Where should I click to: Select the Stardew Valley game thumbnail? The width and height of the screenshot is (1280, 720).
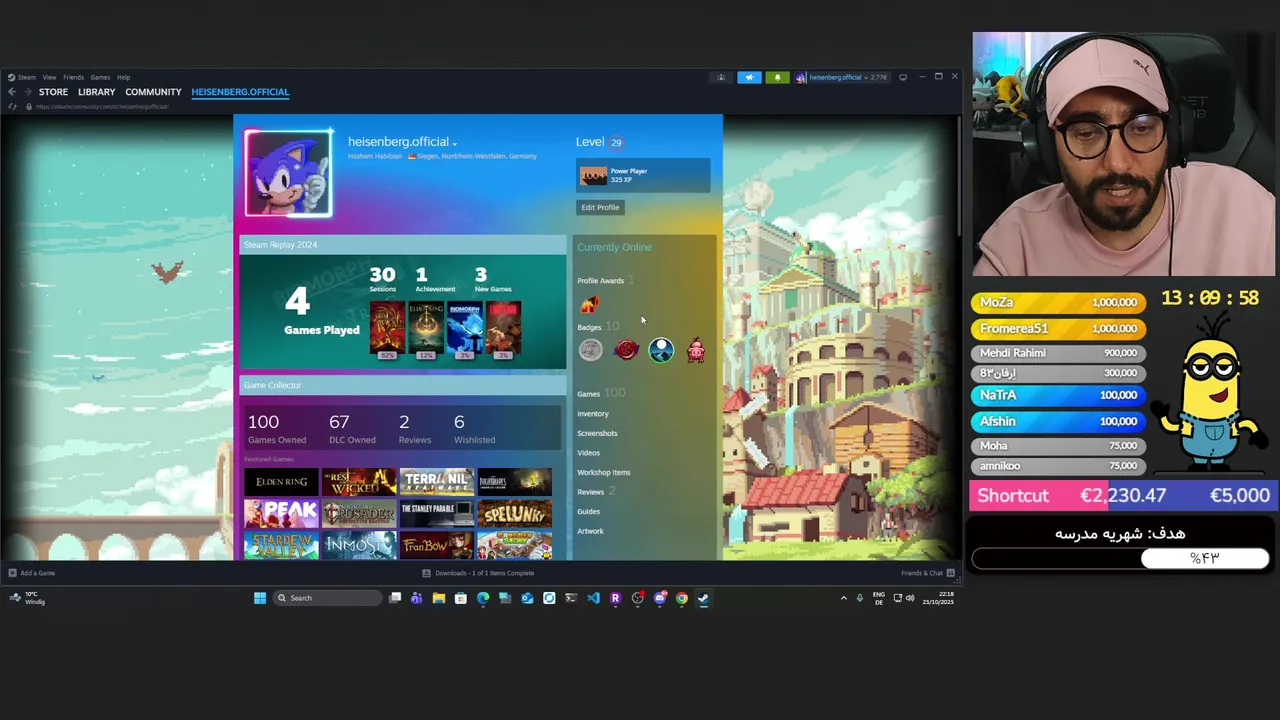[281, 546]
